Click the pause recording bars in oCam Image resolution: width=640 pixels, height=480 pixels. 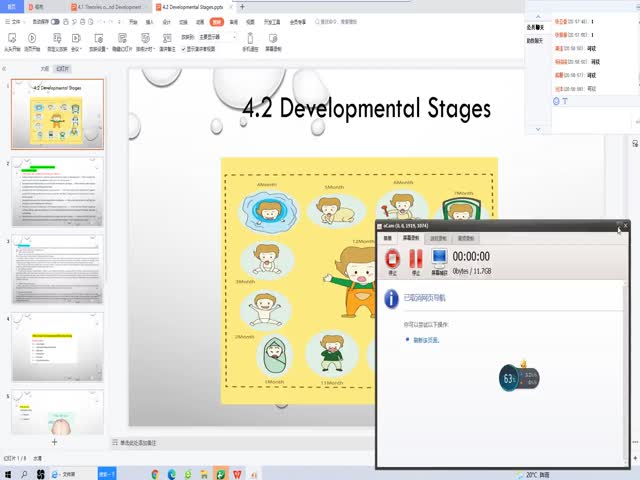(416, 258)
